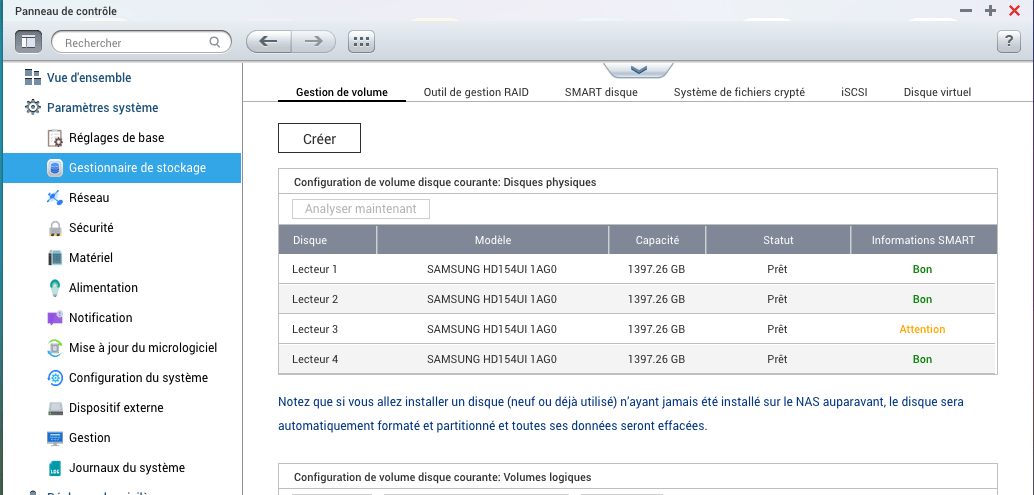
Task: Click the Bon SMART status for Lecteur 2
Action: [x=922, y=299]
